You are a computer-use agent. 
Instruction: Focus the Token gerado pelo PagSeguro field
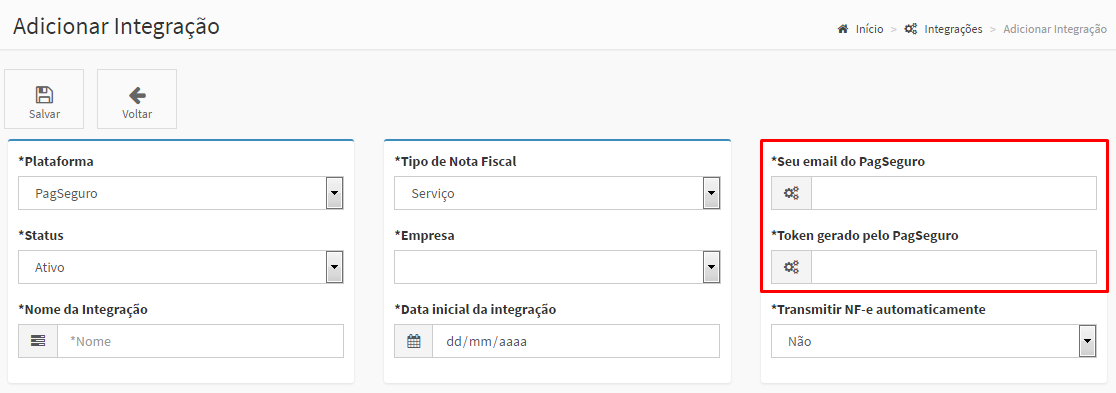click(x=954, y=267)
